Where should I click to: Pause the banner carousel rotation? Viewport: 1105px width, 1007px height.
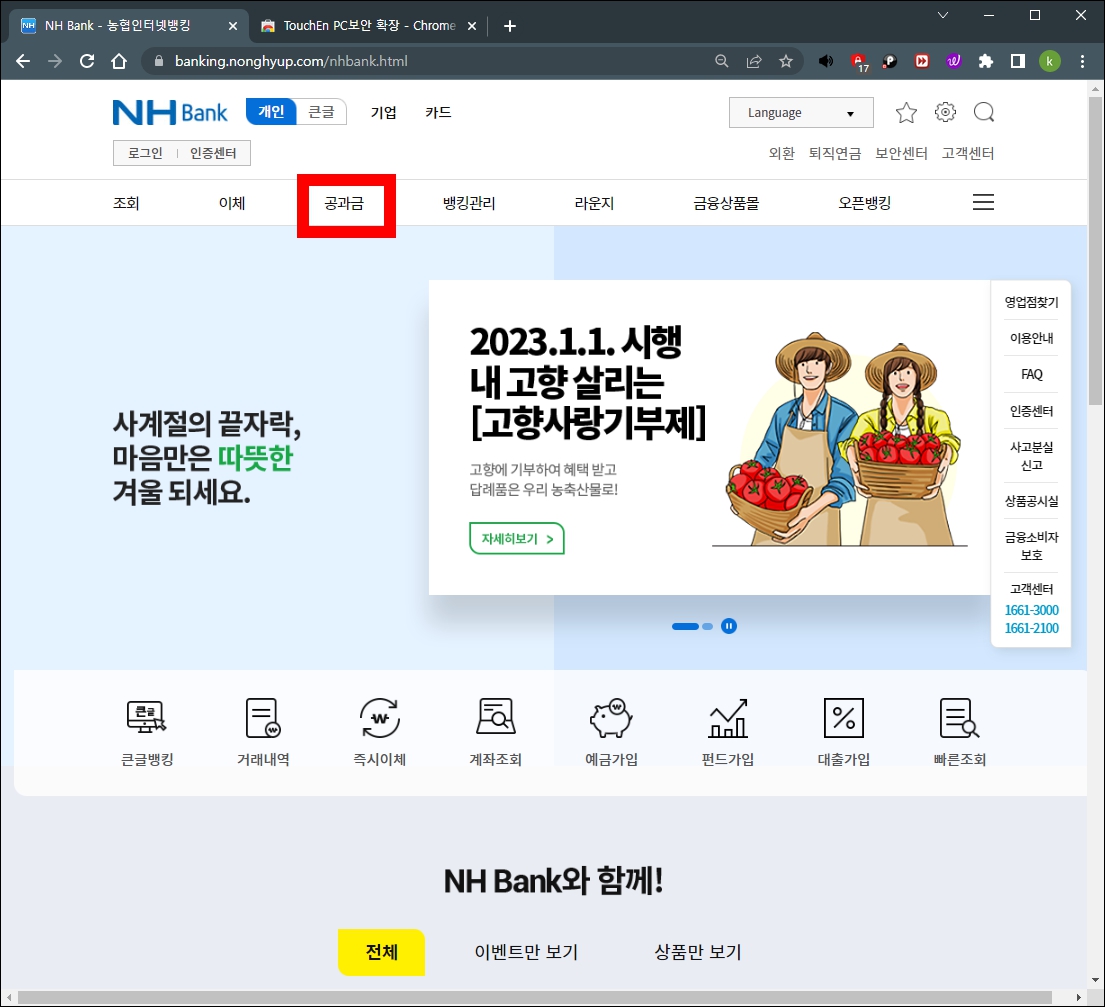pos(729,625)
